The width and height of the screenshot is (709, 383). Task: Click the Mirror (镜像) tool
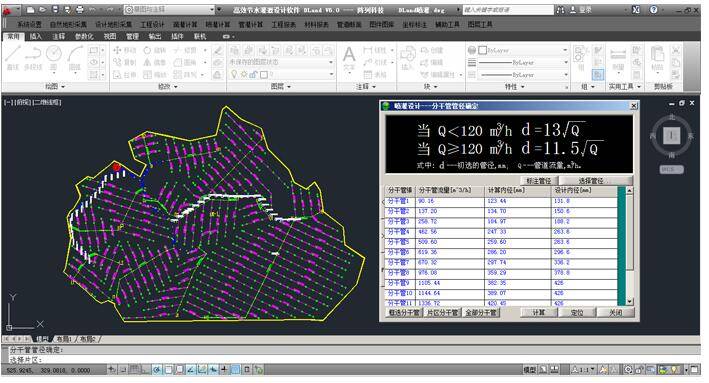pos(155,62)
